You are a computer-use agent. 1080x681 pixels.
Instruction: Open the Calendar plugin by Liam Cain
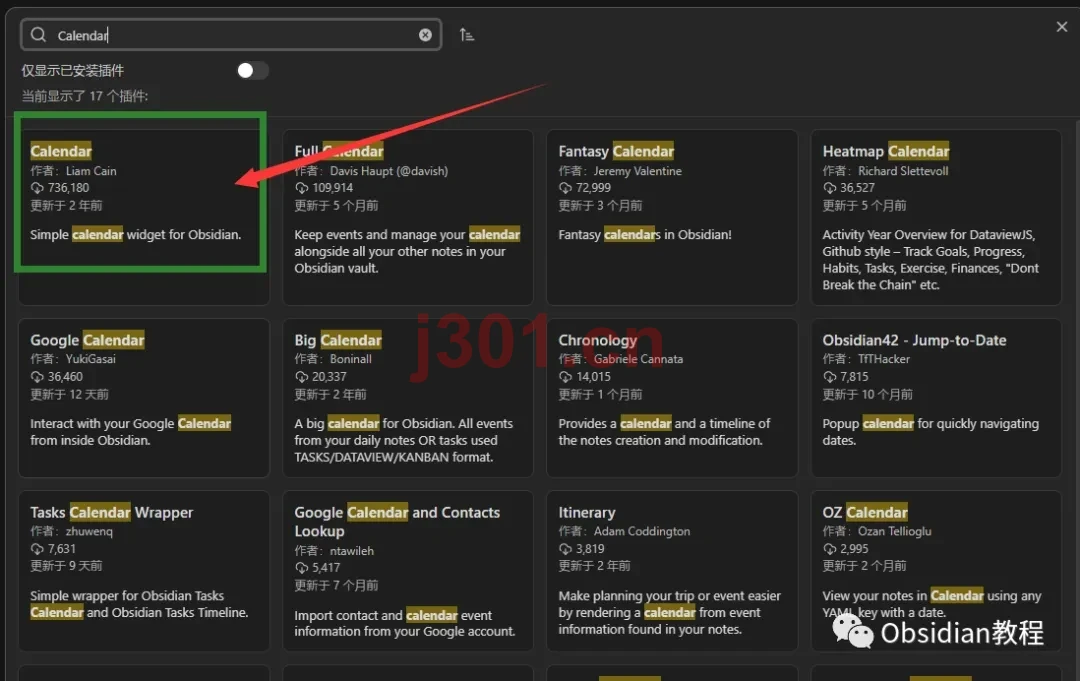point(143,216)
